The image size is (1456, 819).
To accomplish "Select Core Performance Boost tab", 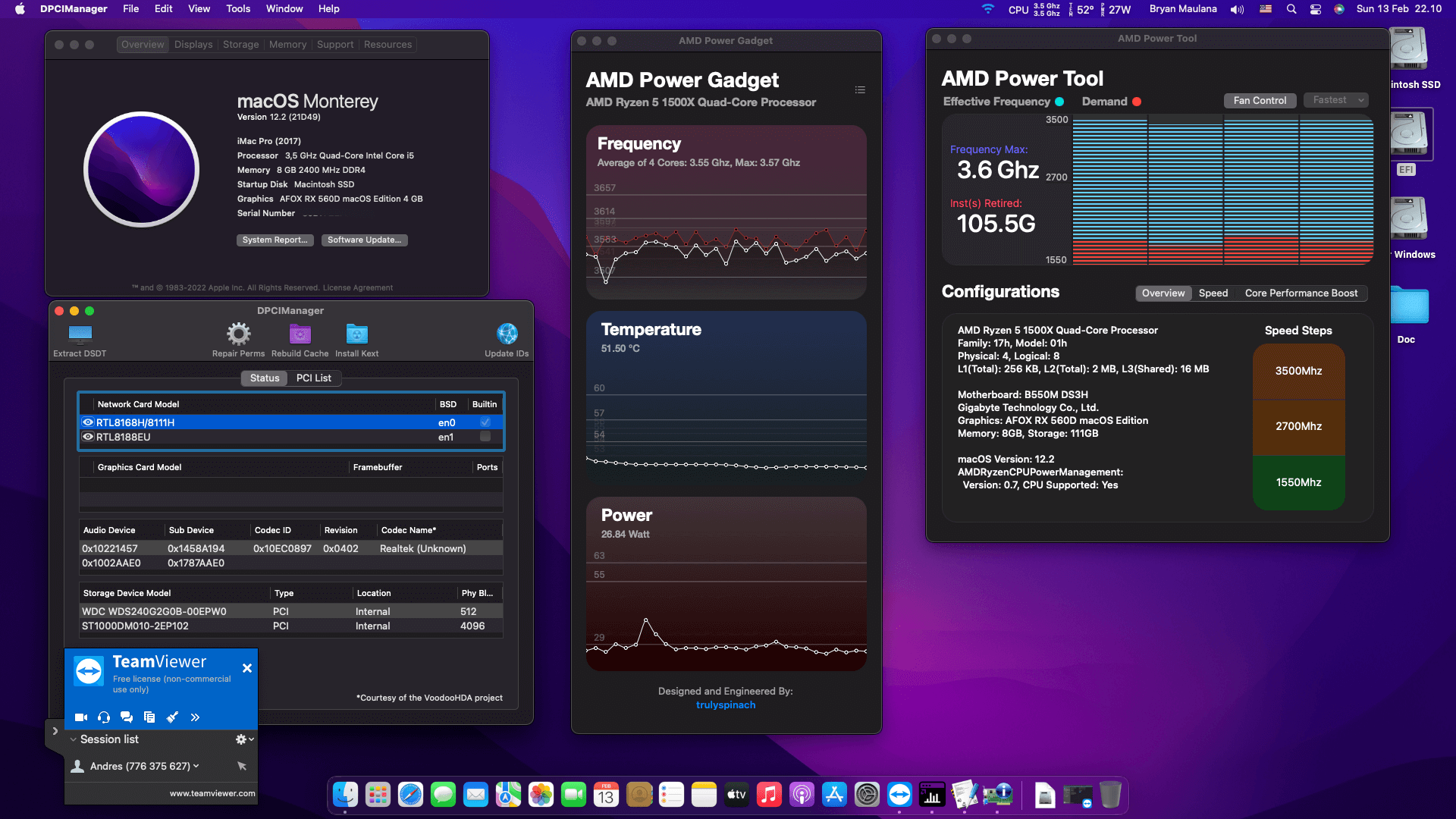I will 1301,293.
